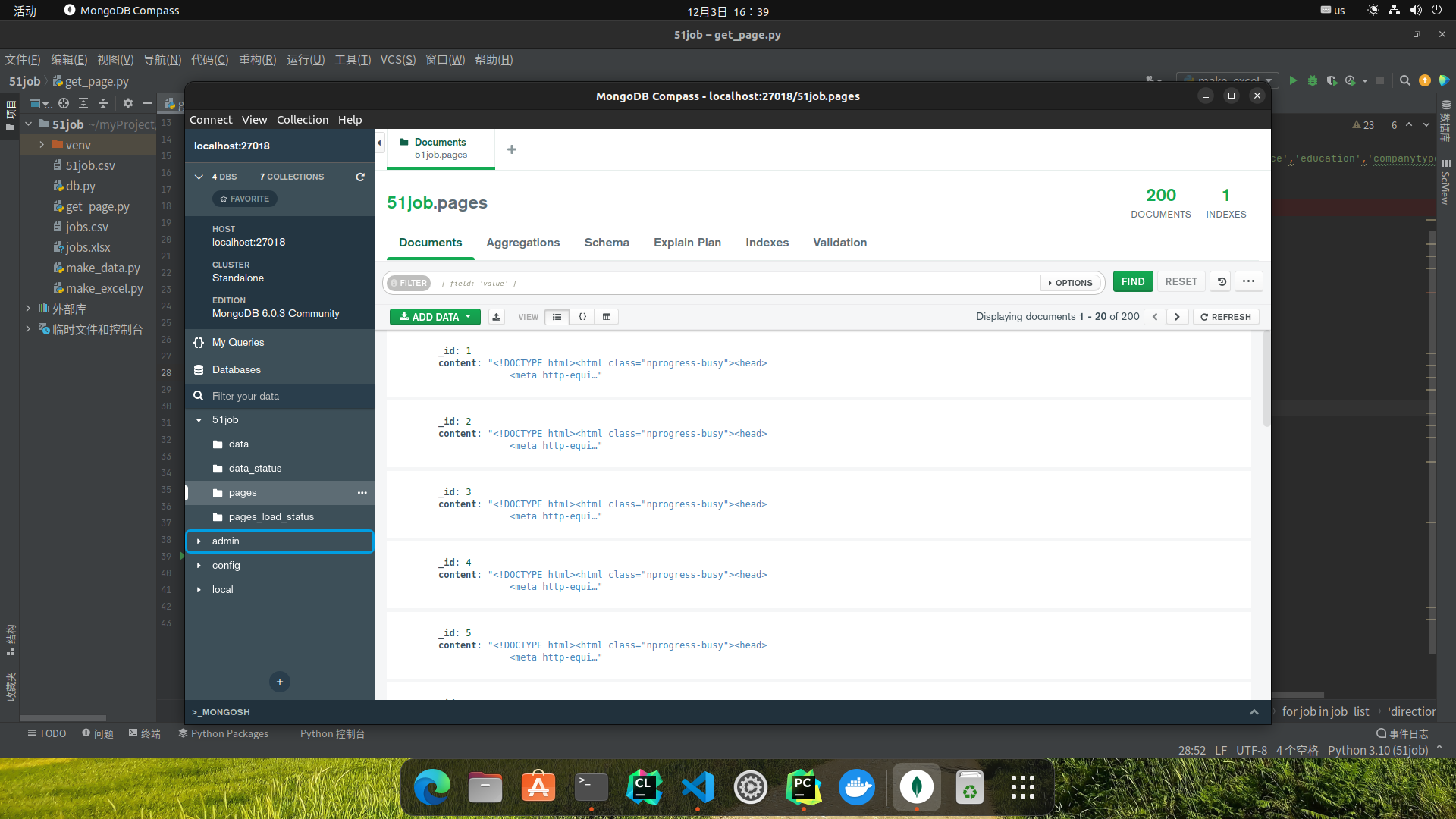Select pages_load_status collection

pyautogui.click(x=280, y=517)
